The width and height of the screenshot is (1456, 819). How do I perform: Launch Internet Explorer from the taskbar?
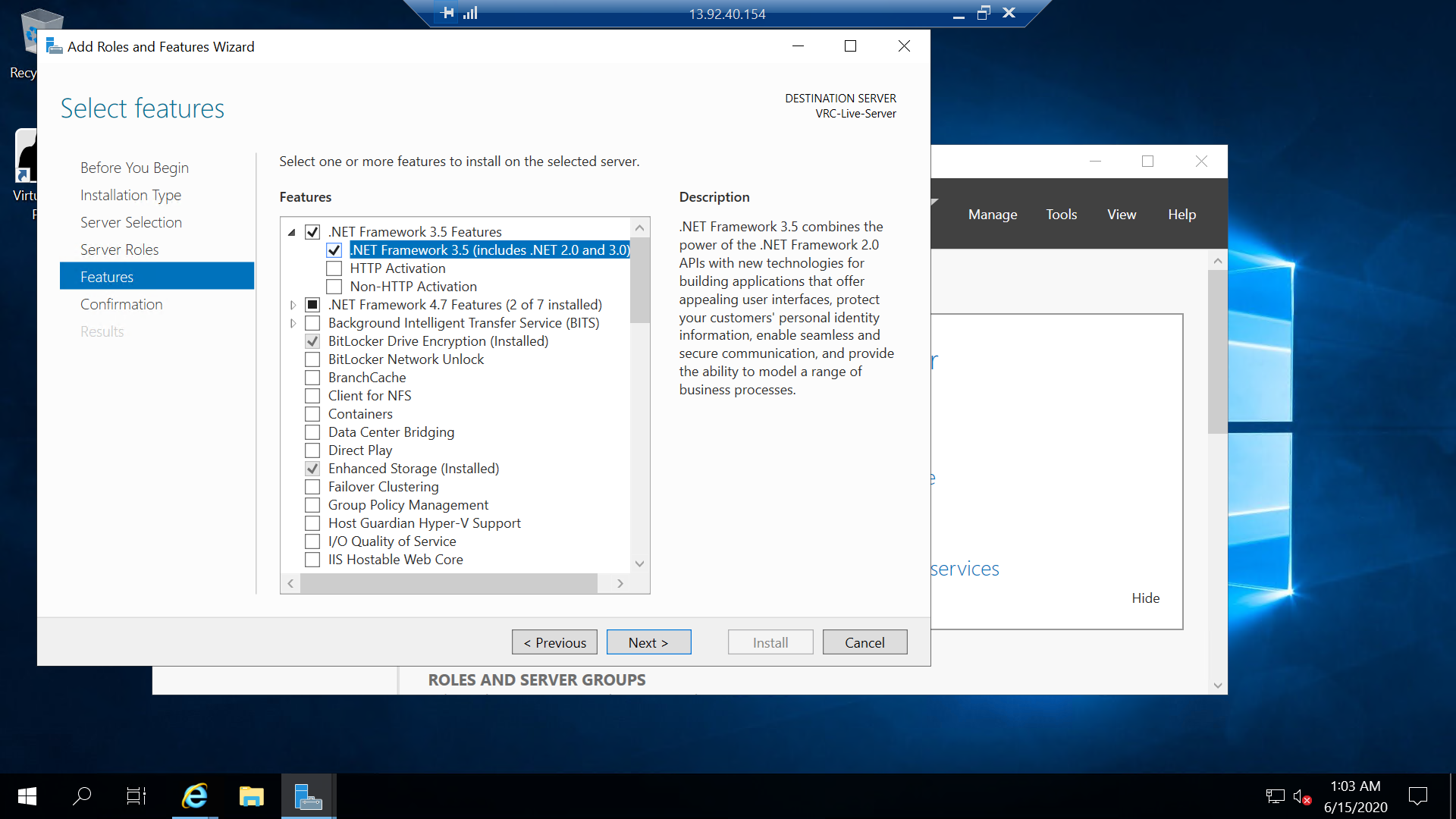[x=195, y=796]
